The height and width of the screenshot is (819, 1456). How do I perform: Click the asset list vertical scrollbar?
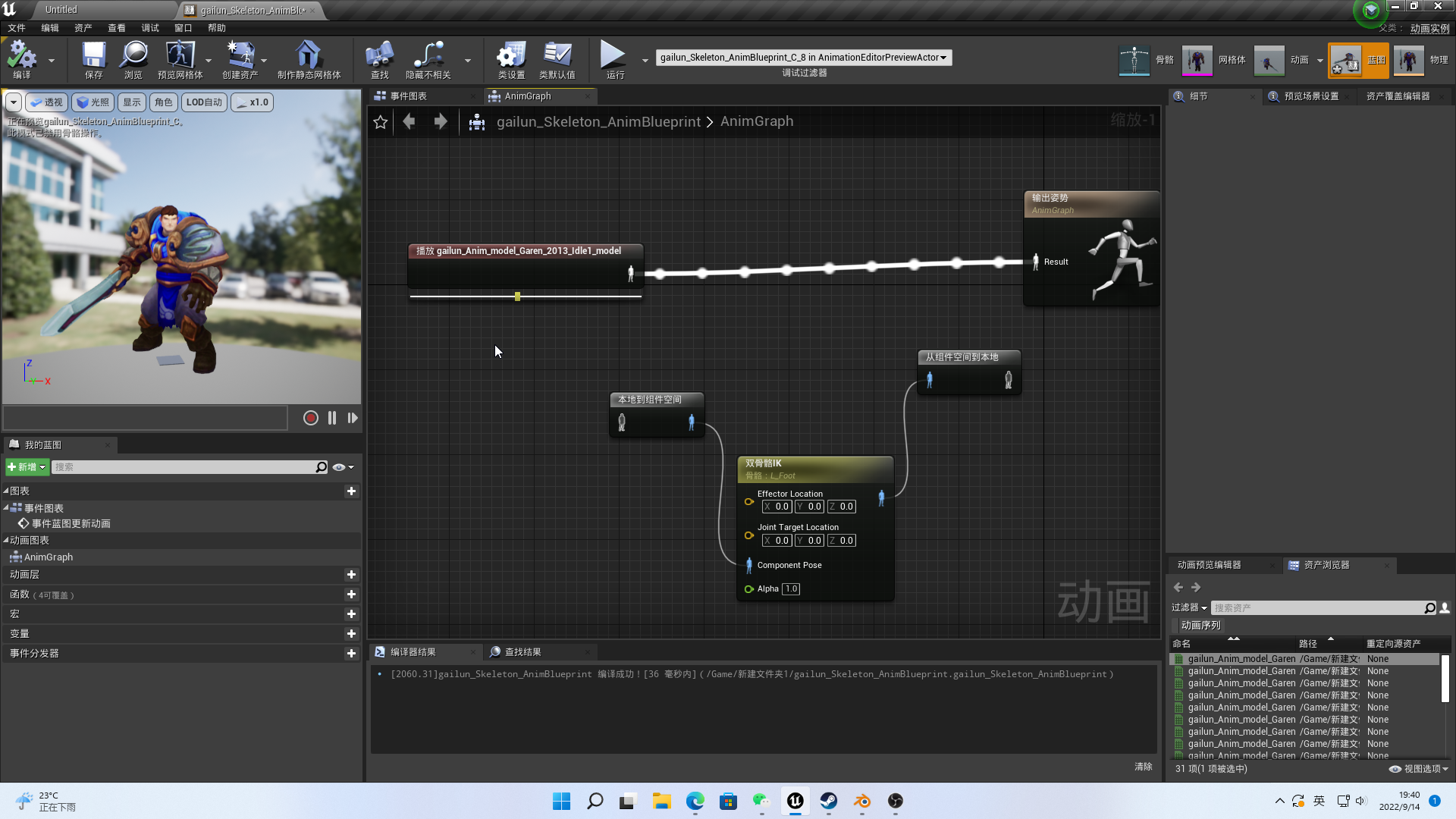pyautogui.click(x=1445, y=679)
